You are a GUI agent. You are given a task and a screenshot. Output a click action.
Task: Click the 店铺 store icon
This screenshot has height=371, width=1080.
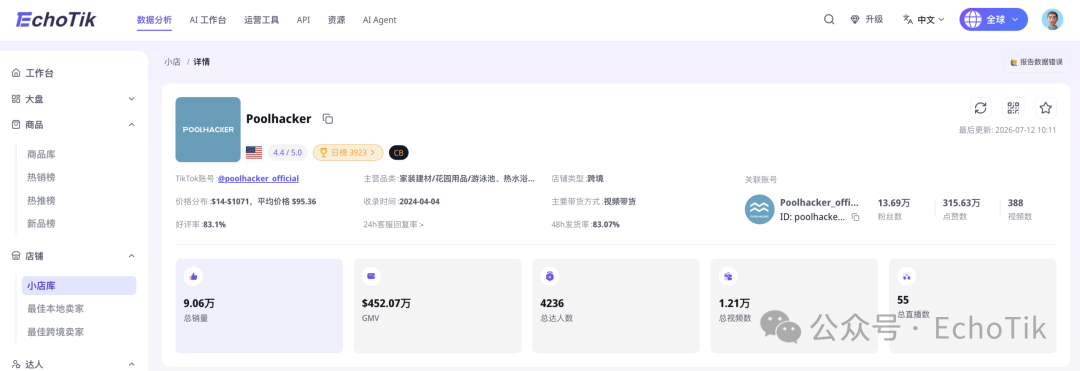pyautogui.click(x=16, y=256)
